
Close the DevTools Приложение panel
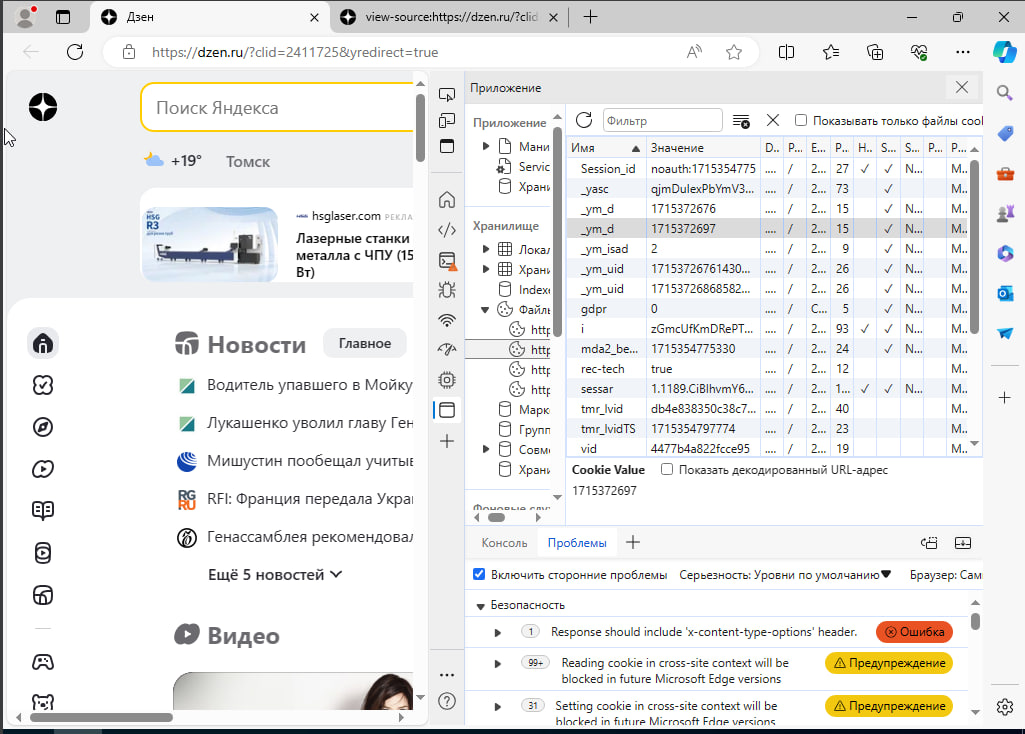tap(962, 88)
